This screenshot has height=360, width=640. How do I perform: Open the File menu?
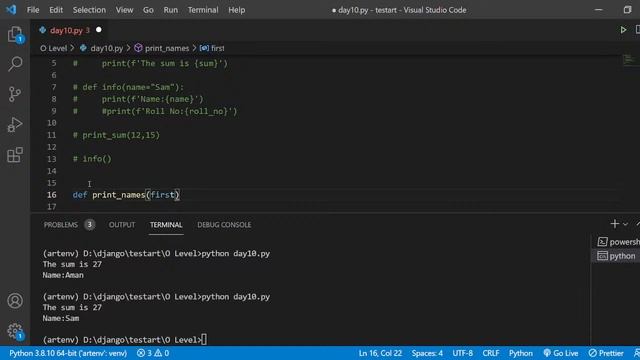point(33,10)
